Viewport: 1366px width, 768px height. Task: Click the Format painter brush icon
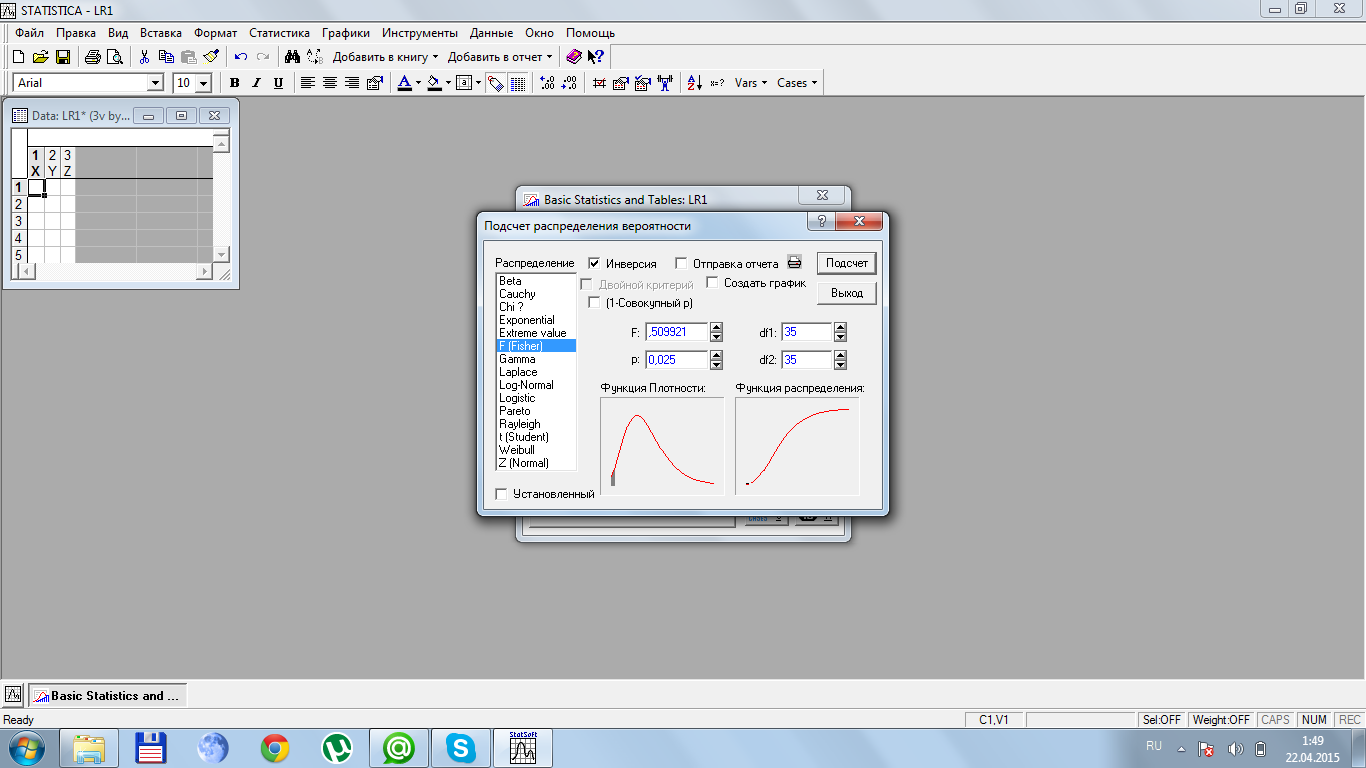(x=210, y=57)
